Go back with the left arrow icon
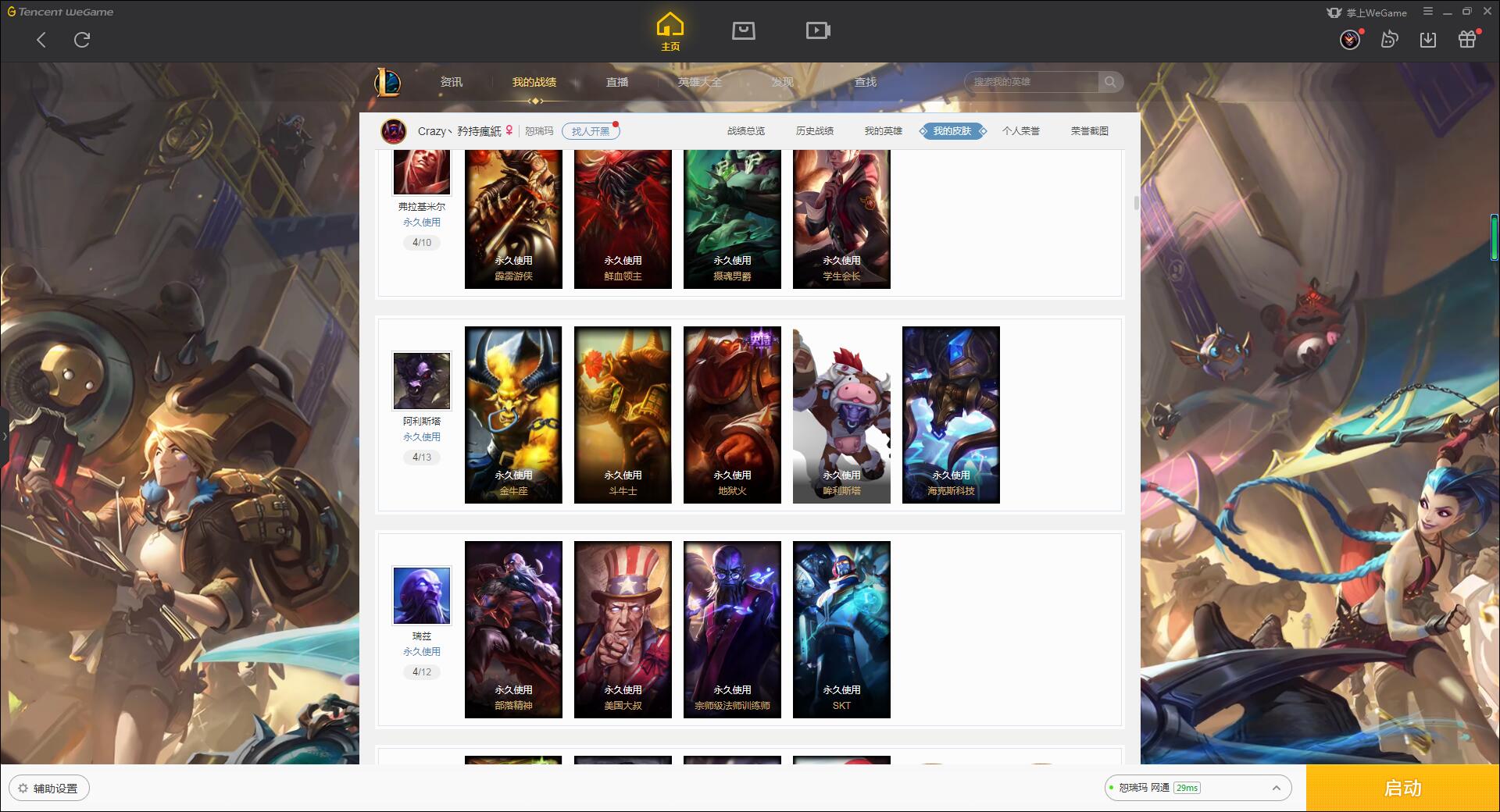 [x=41, y=40]
